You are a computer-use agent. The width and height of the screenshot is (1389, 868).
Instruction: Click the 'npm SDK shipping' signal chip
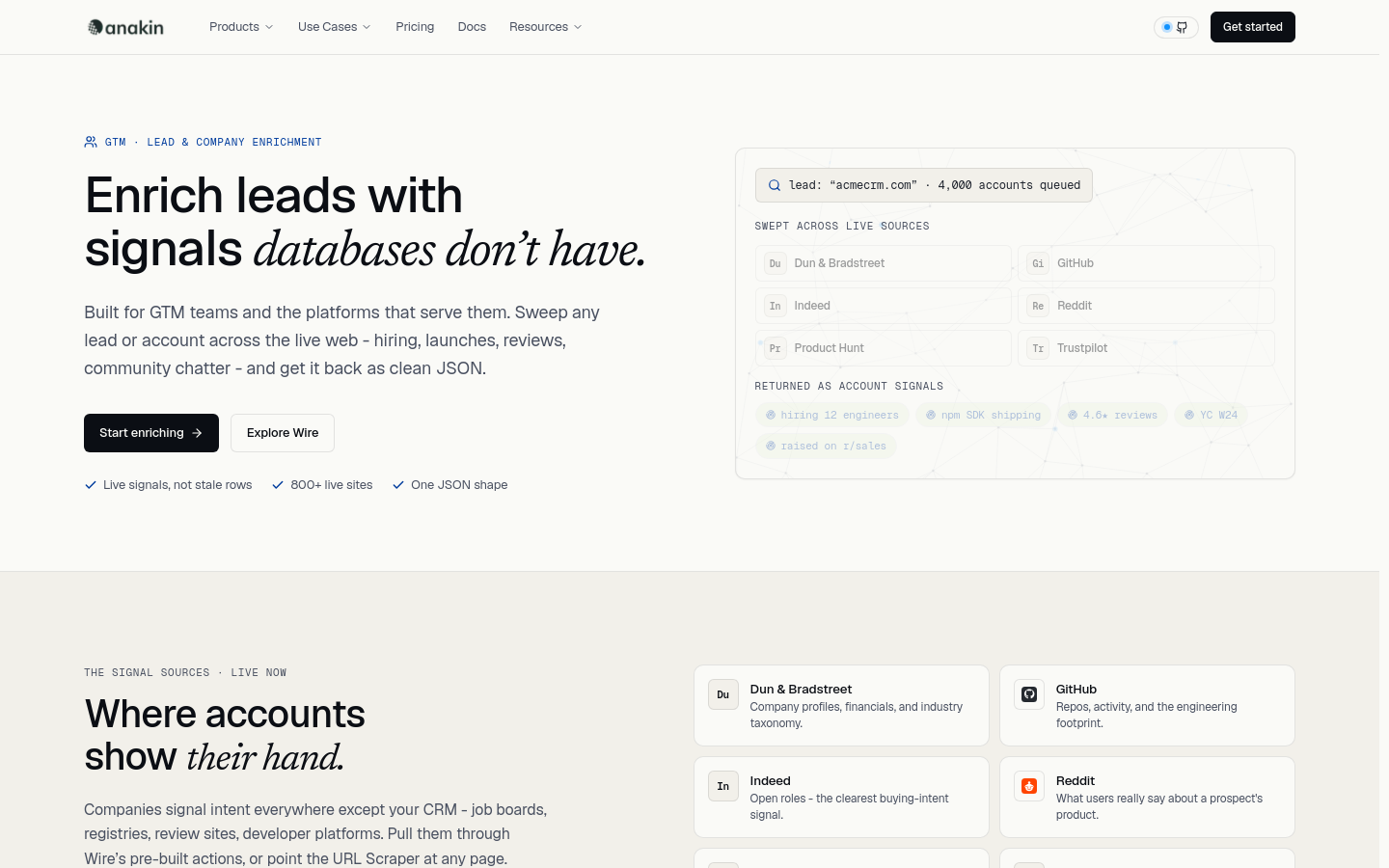[983, 415]
